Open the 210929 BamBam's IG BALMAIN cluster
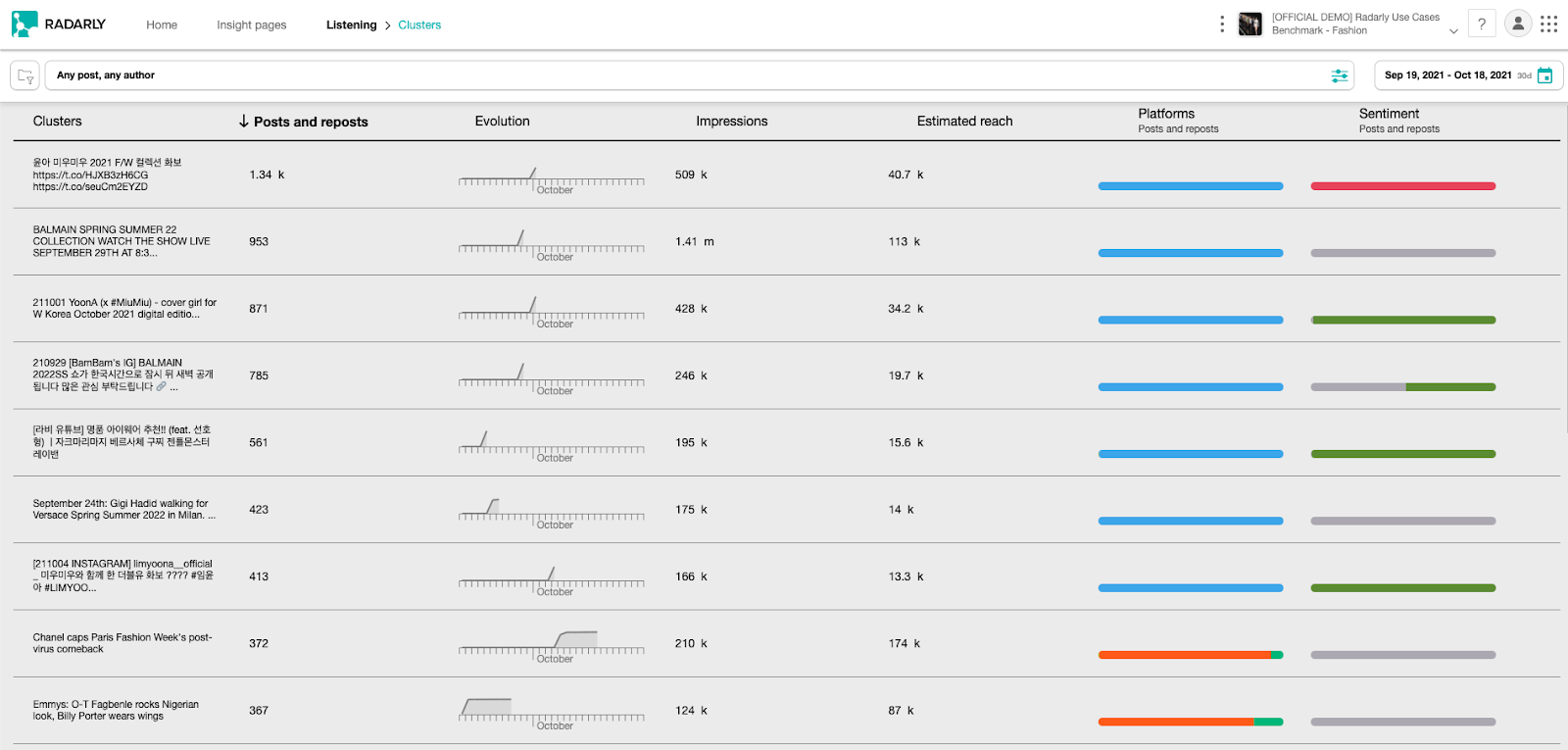This screenshot has height=750, width=1568. [123, 375]
